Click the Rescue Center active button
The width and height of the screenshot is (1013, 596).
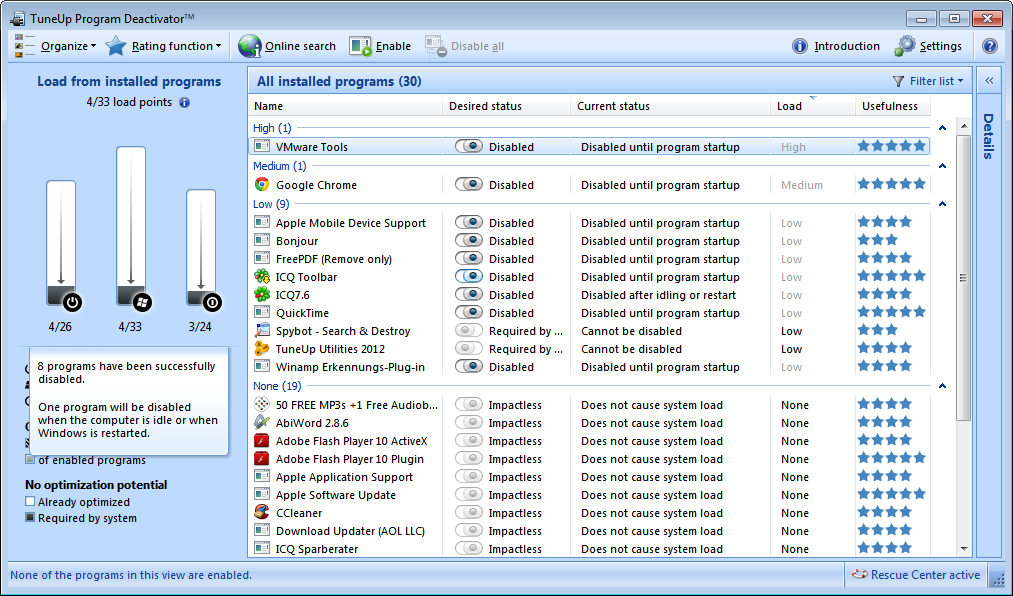coord(915,575)
